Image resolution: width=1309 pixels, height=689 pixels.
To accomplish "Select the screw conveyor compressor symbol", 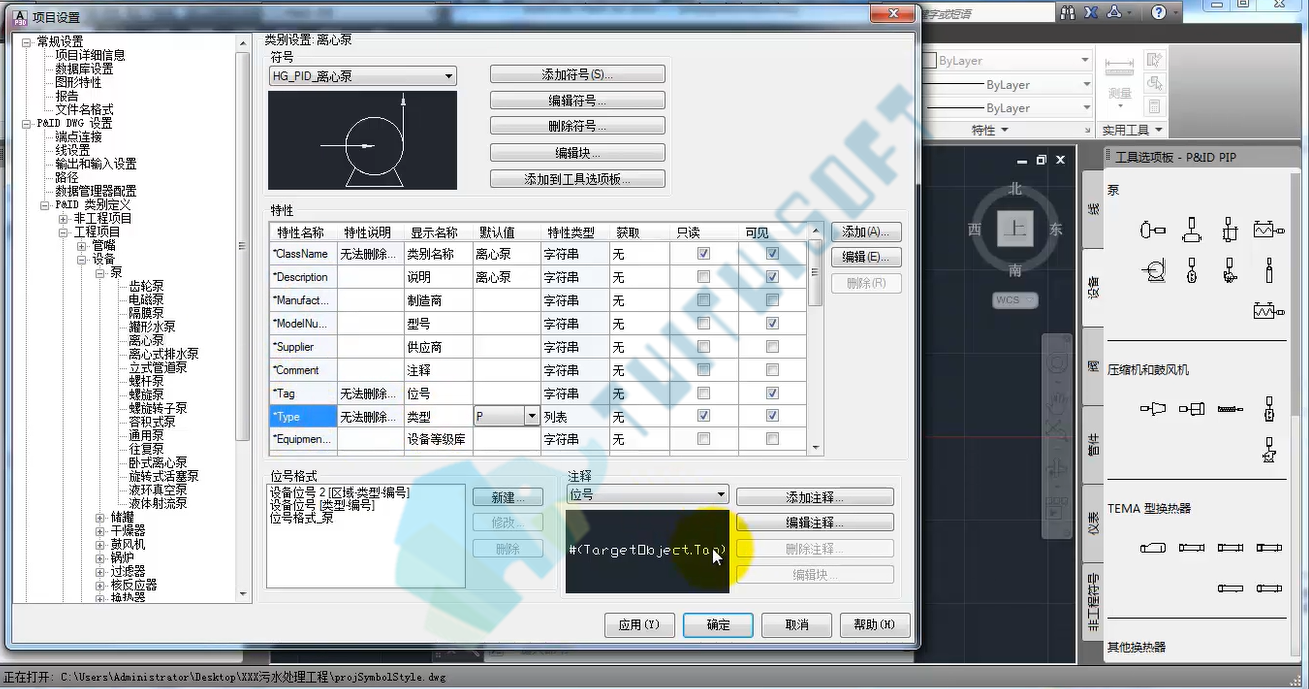I will pyautogui.click(x=1230, y=408).
